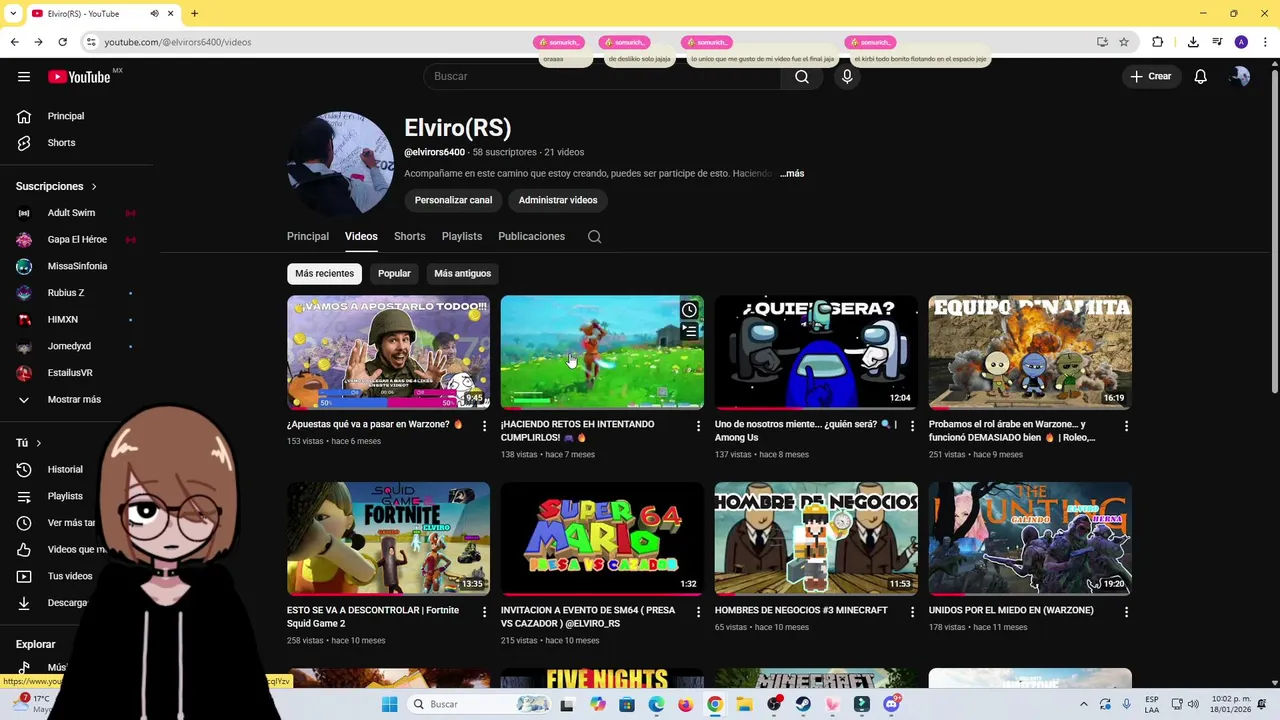Click the Crear button

[x=1151, y=77]
